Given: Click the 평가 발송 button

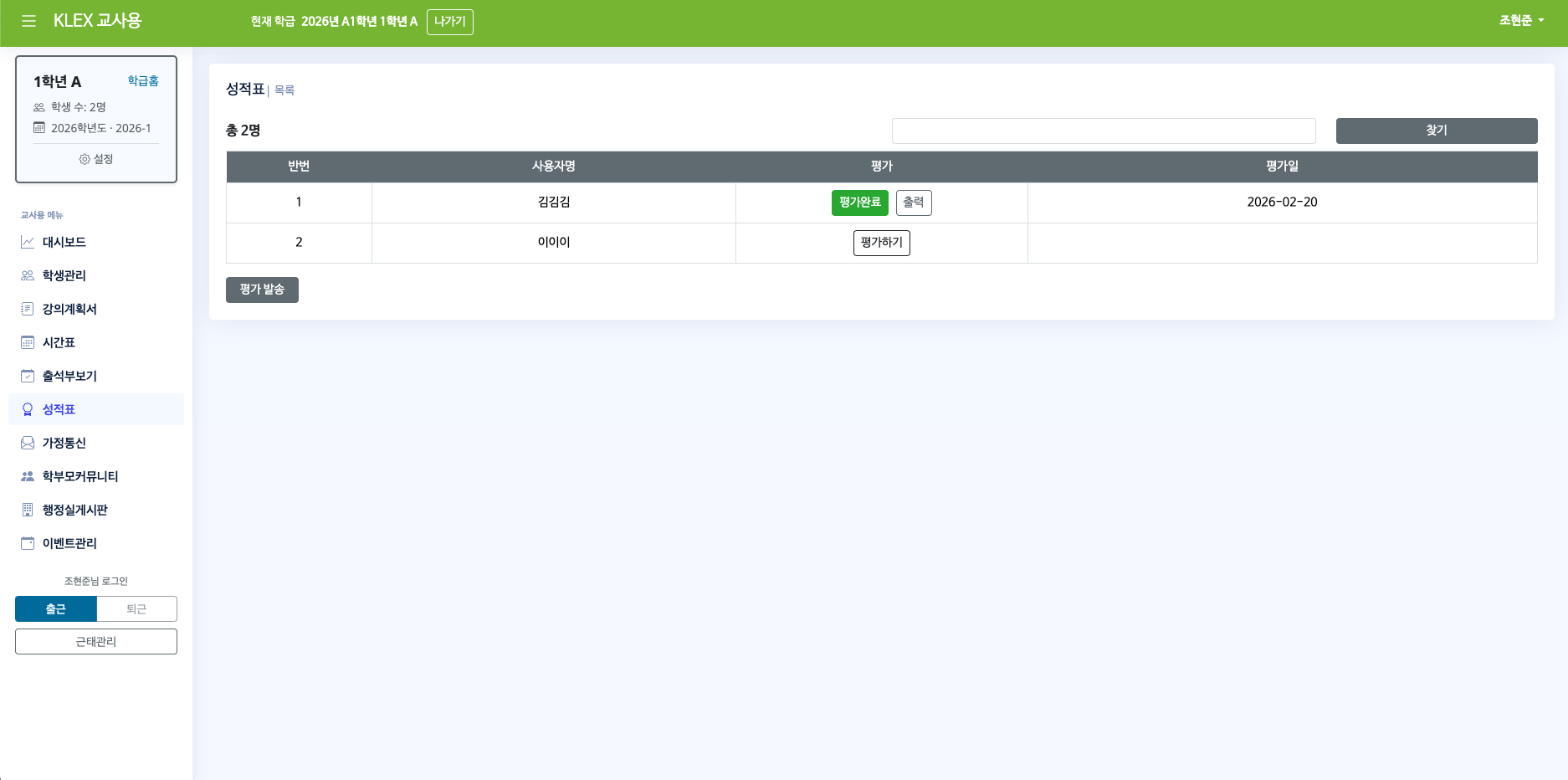Looking at the screenshot, I should tap(262, 290).
